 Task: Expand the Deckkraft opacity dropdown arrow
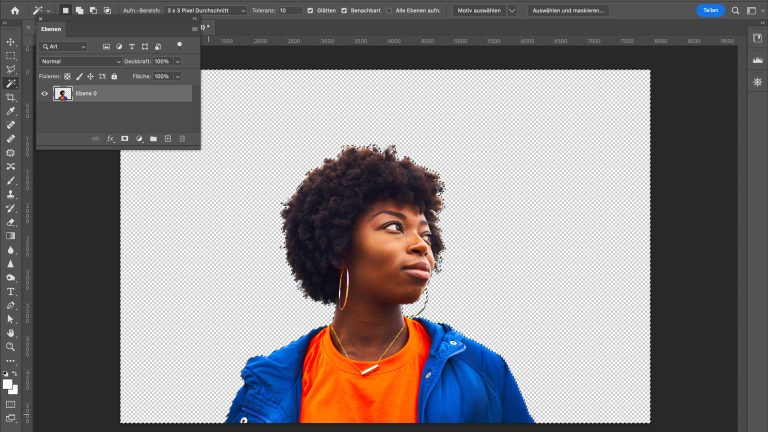click(x=178, y=61)
